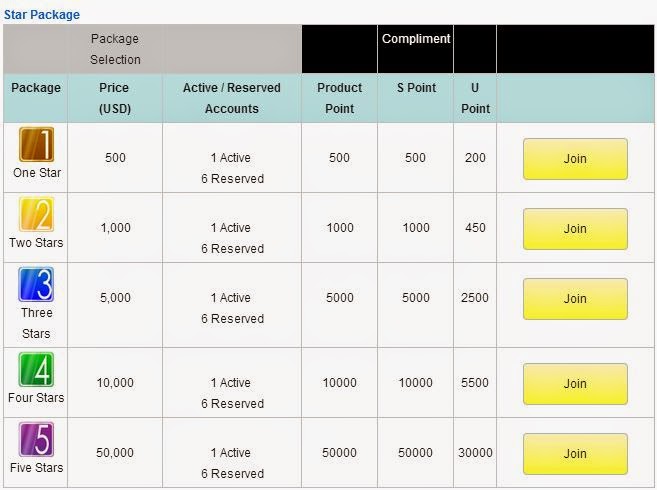Join the One Star package
This screenshot has width=657, height=490.
coord(575,159)
